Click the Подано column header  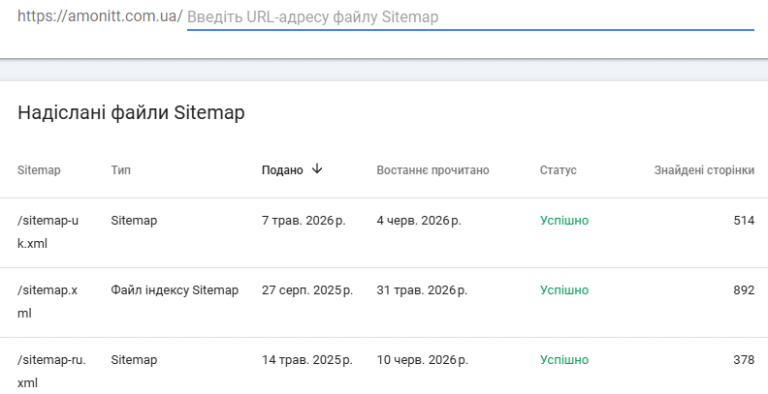click(x=282, y=170)
